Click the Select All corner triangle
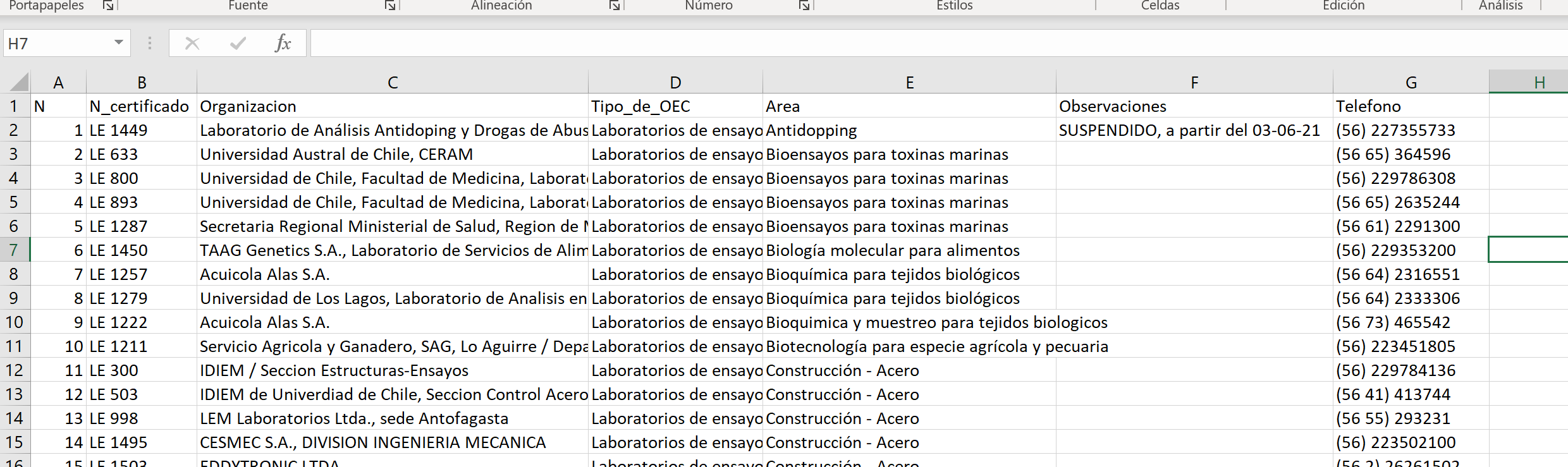 click(x=19, y=82)
